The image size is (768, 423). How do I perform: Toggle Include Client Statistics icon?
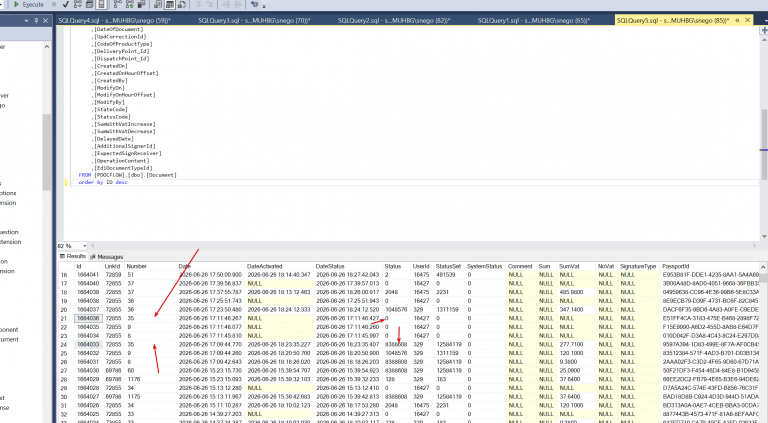[x=141, y=4]
